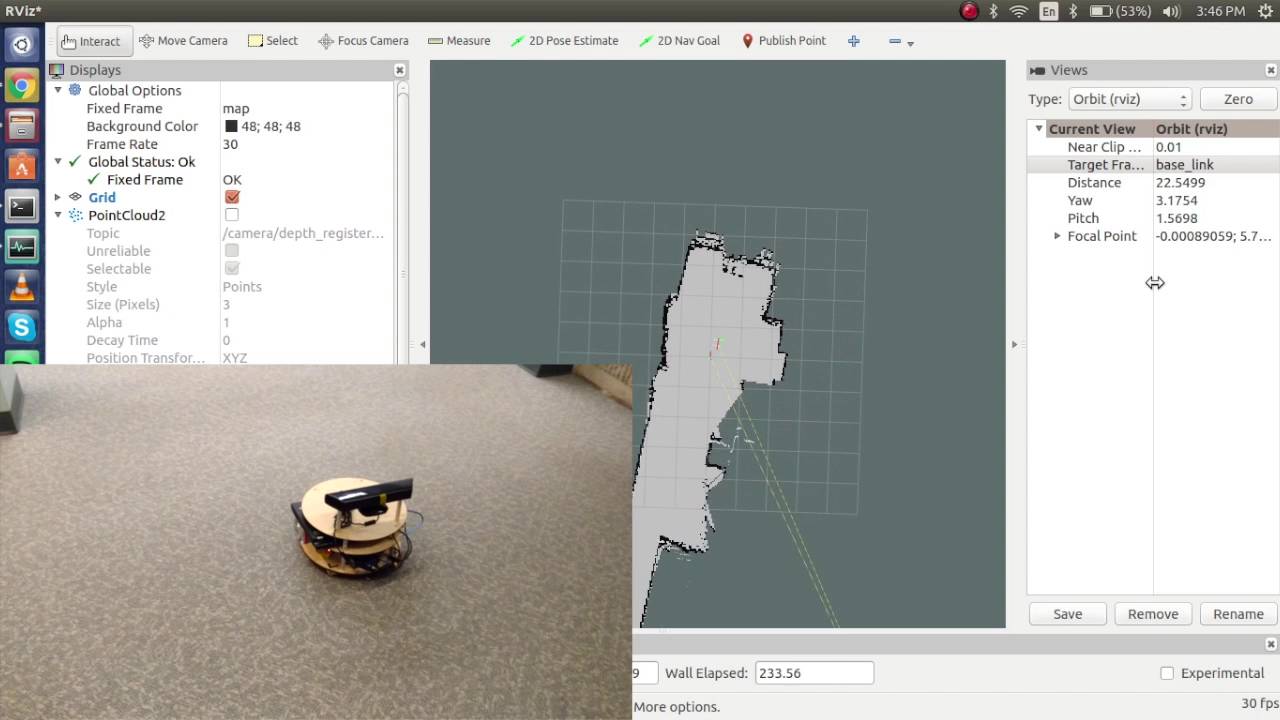Open the sound volume indicator
1280x720 pixels.
point(1171,11)
